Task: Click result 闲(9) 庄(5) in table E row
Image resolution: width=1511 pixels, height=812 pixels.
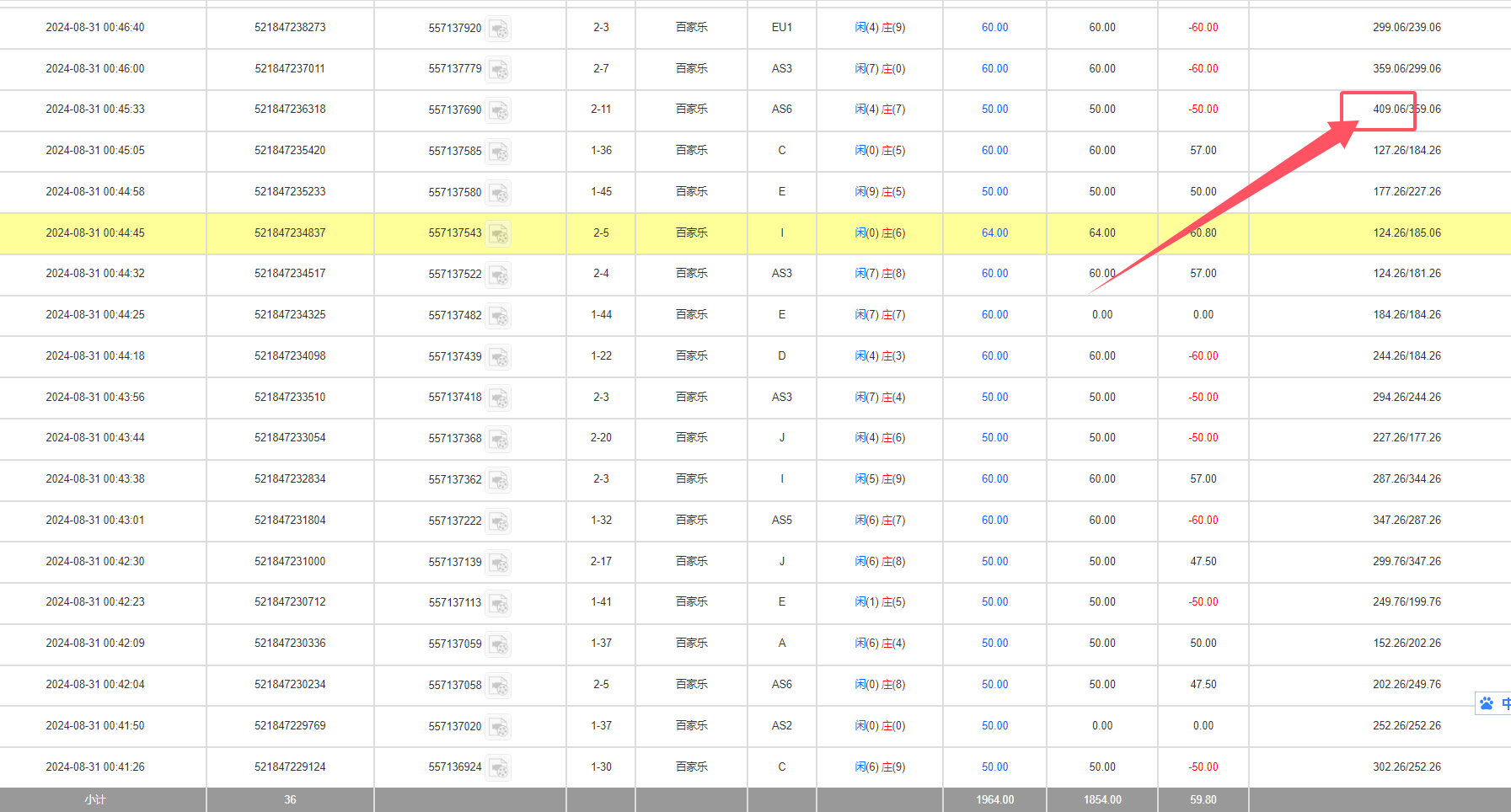Action: click(880, 192)
